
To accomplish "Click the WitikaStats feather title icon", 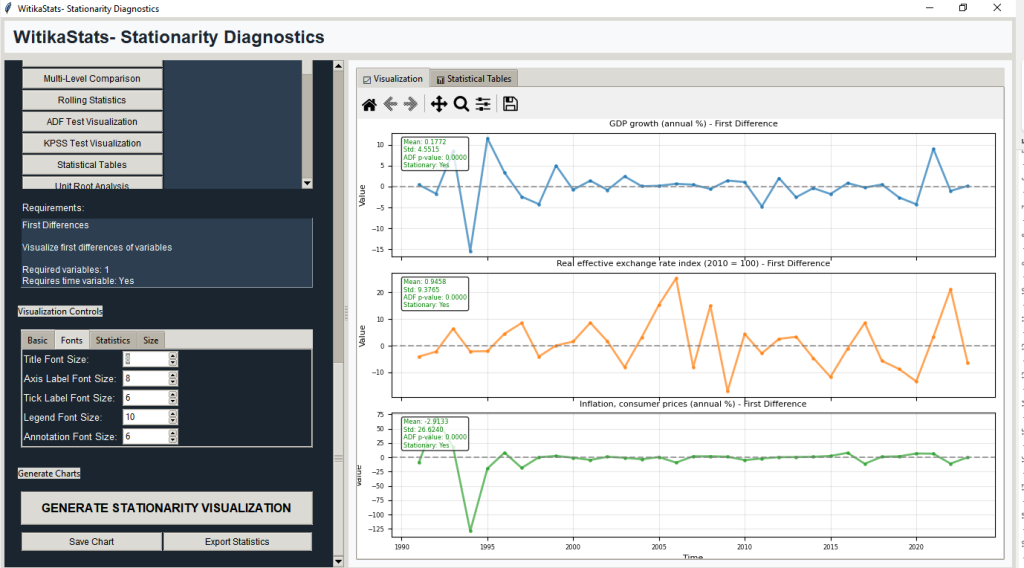I will [8, 8].
